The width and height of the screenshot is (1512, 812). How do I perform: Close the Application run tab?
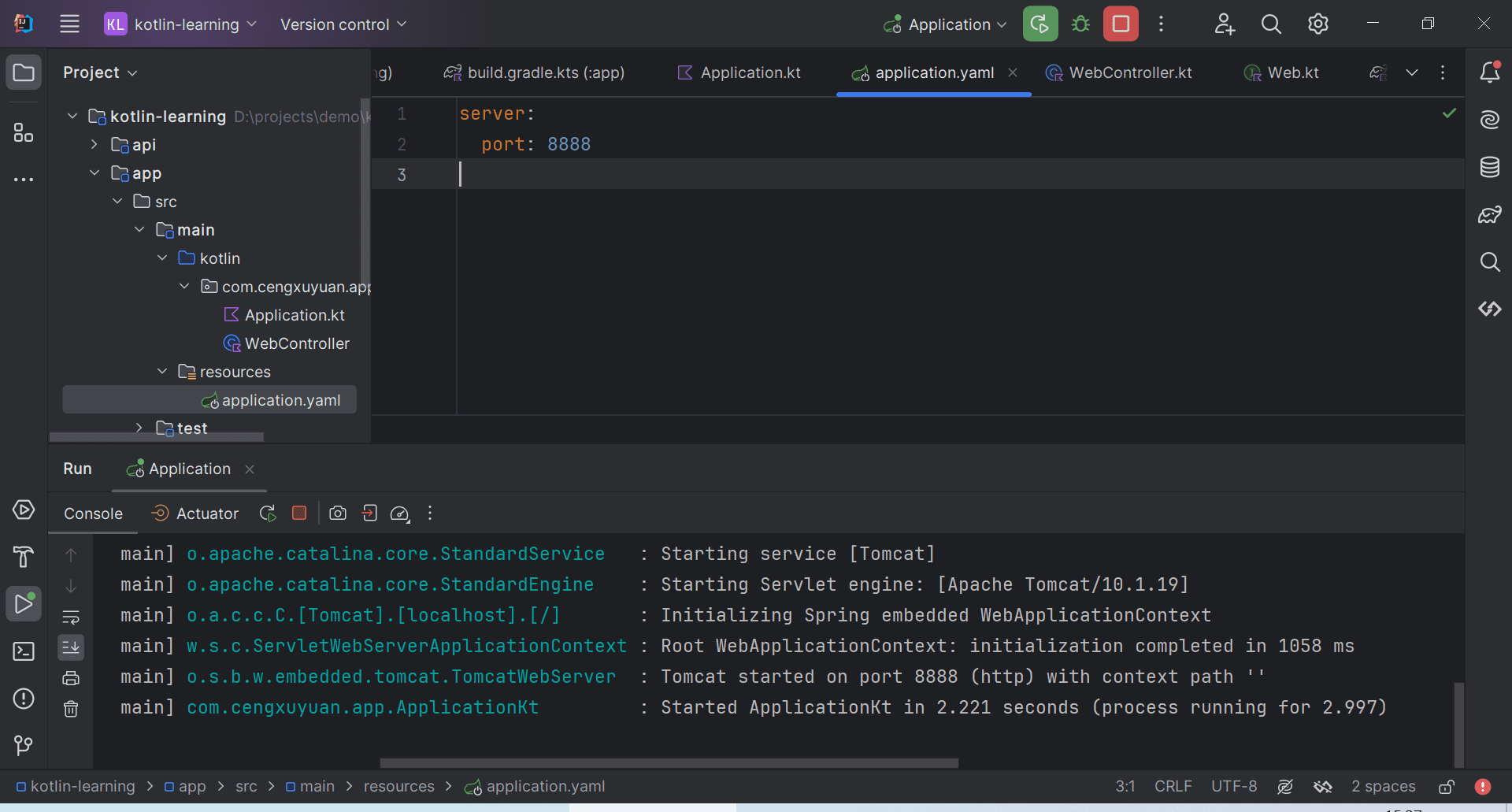click(x=250, y=469)
